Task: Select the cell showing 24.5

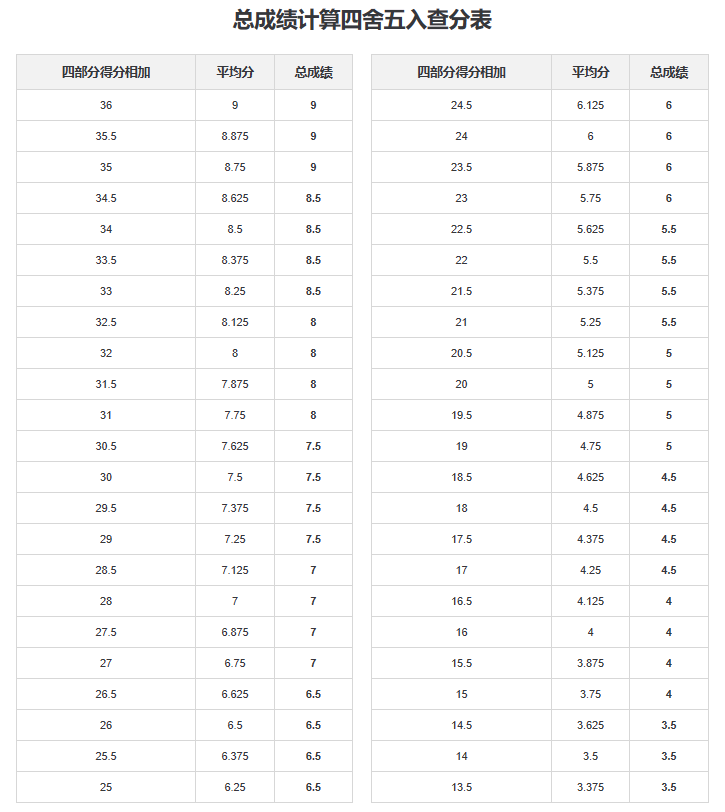Action: (461, 105)
